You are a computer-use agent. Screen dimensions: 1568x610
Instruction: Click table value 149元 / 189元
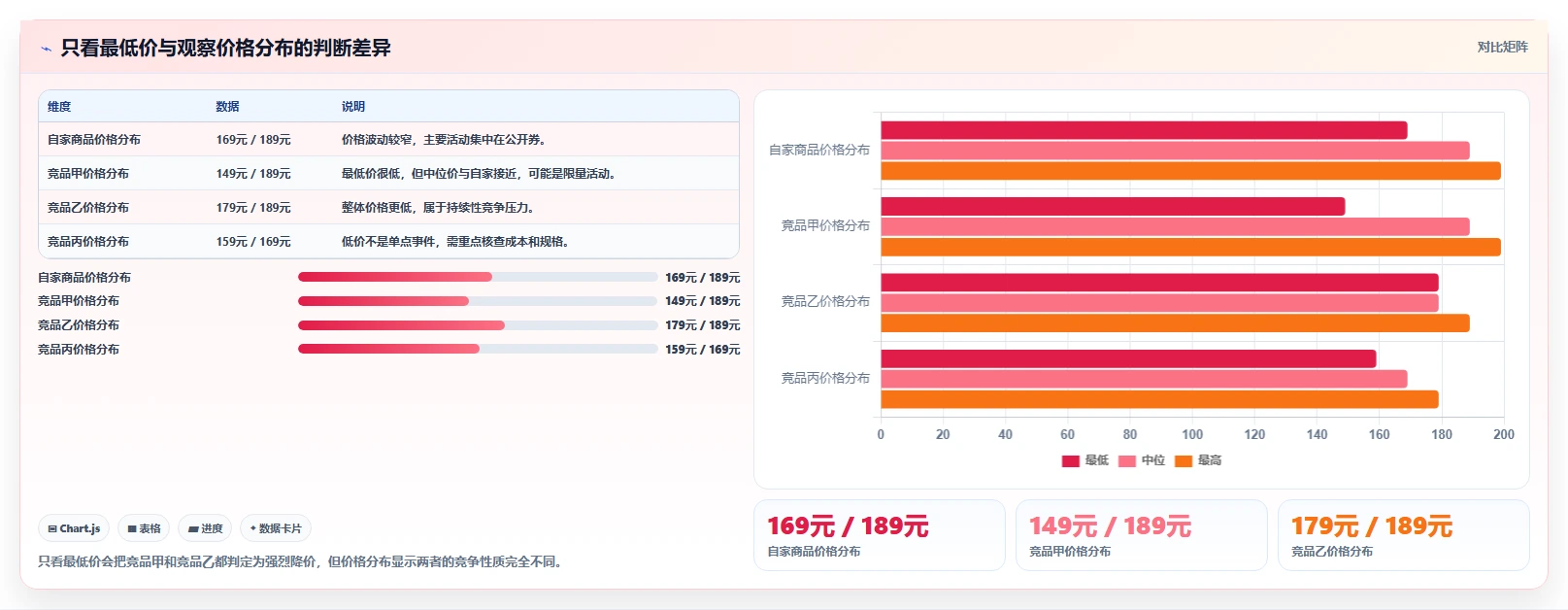(x=253, y=174)
